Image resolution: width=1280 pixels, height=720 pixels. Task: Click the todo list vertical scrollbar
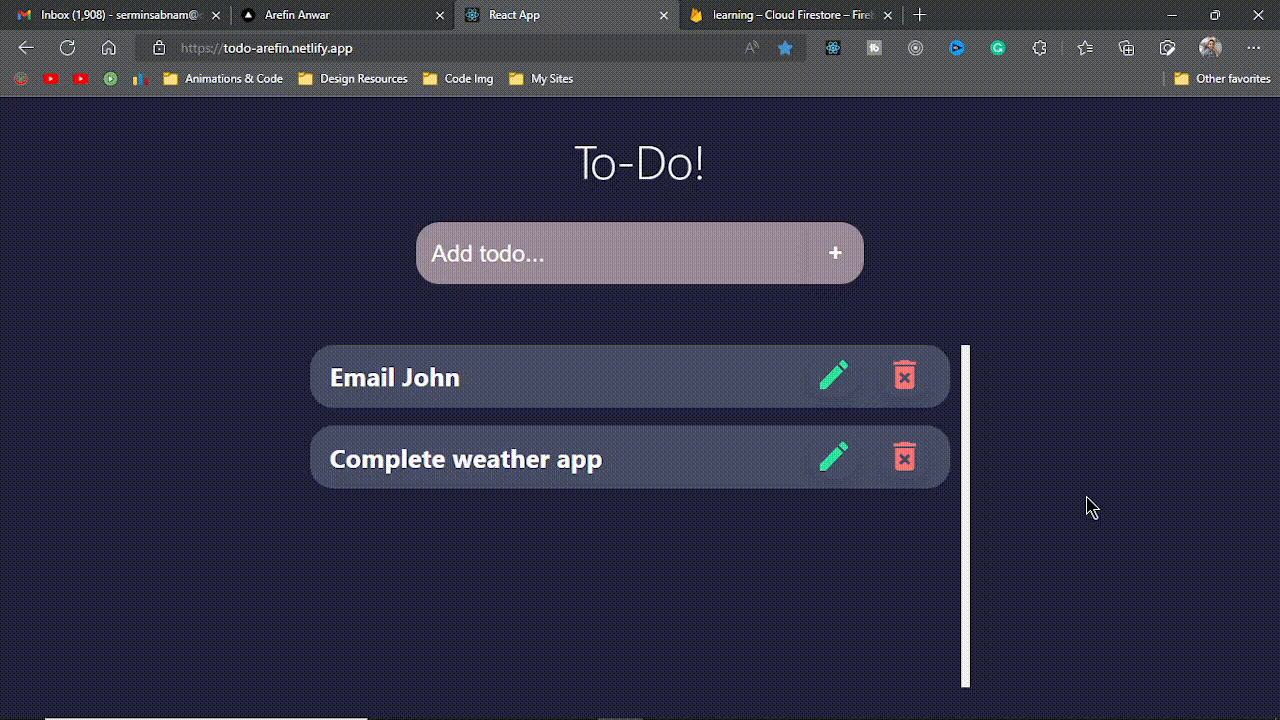(965, 516)
